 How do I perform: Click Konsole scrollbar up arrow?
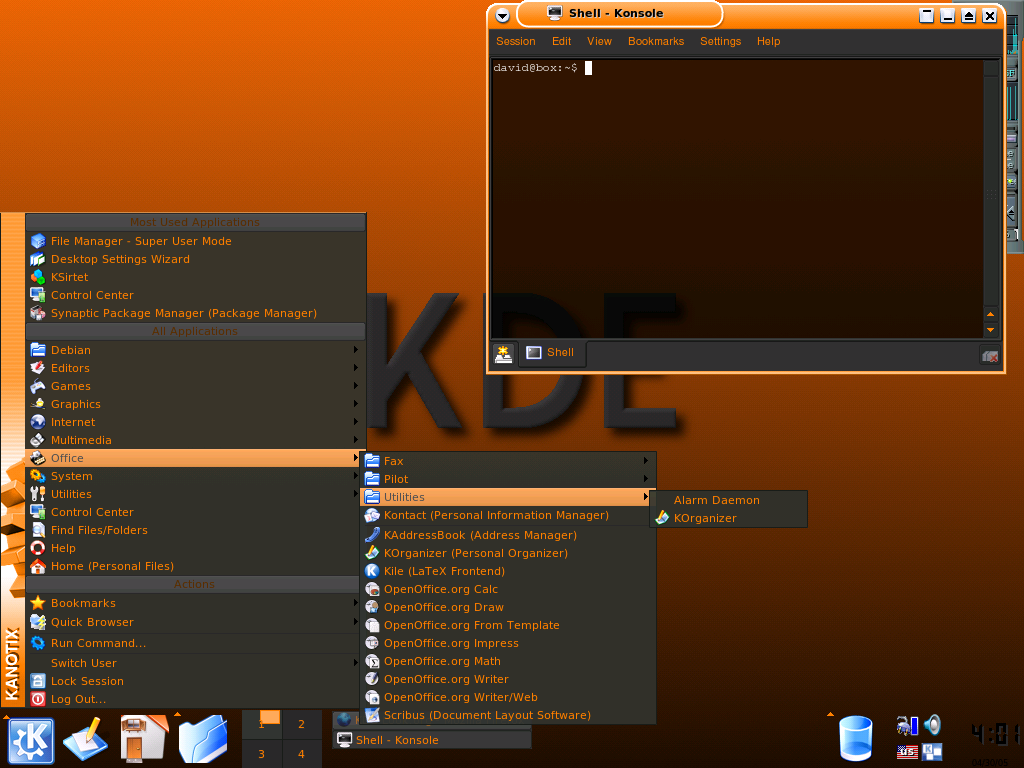[x=991, y=315]
